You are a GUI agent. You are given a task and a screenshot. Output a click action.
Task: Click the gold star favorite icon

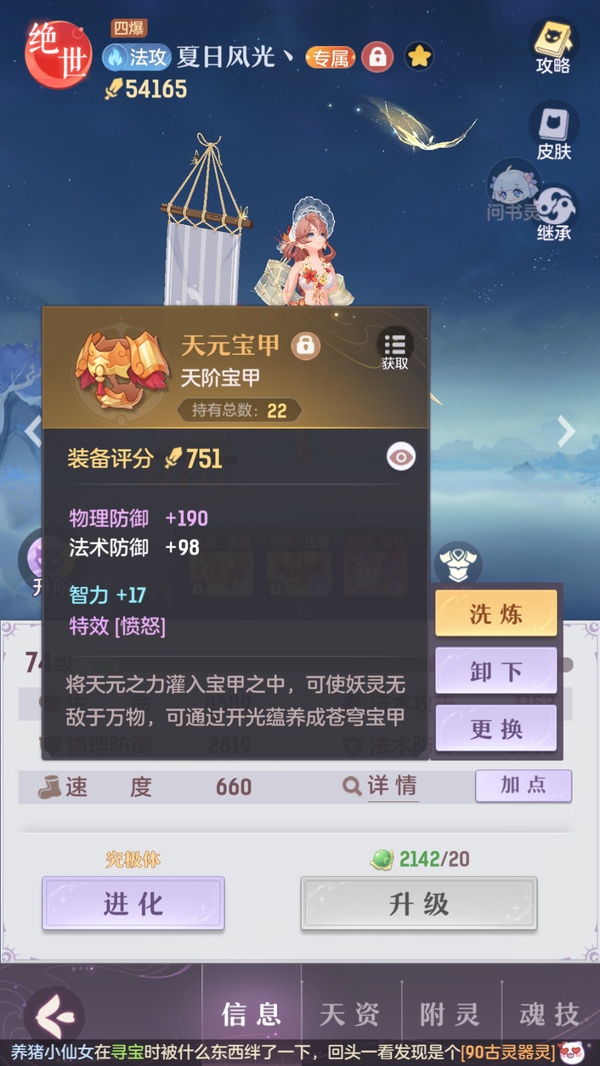[419, 57]
